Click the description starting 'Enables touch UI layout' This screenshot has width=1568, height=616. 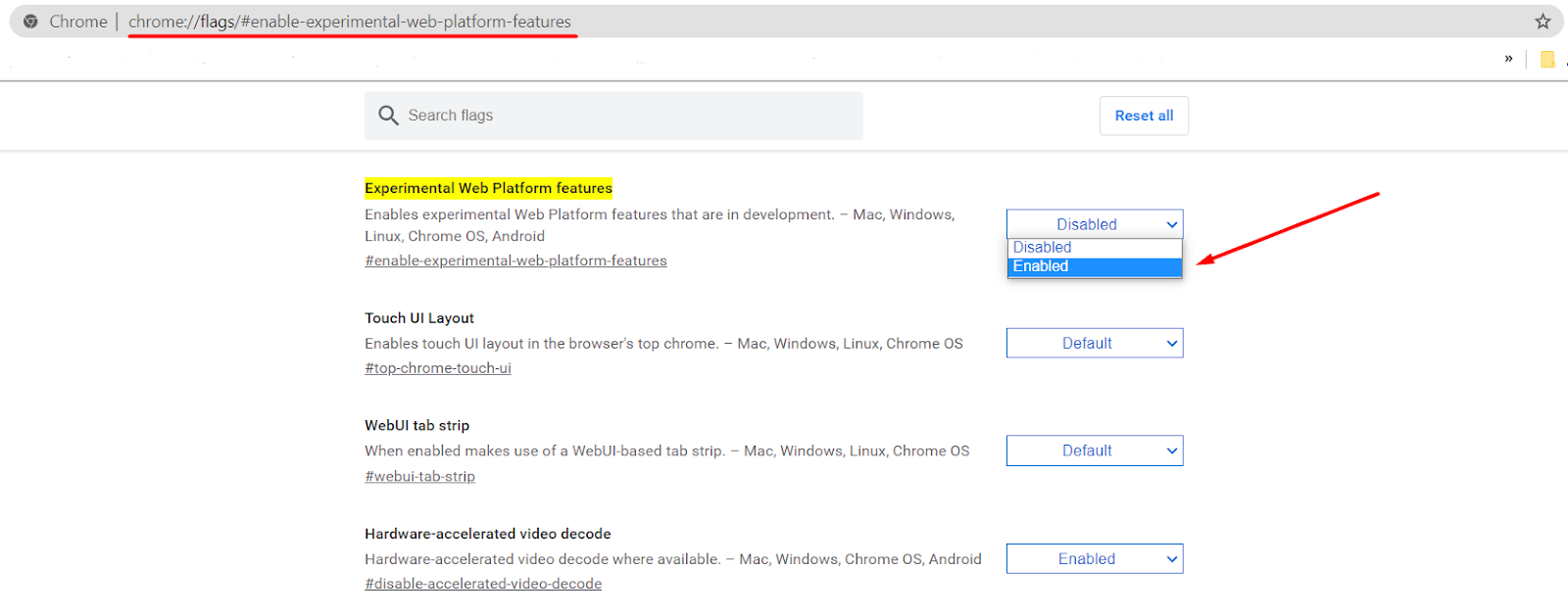pos(663,344)
